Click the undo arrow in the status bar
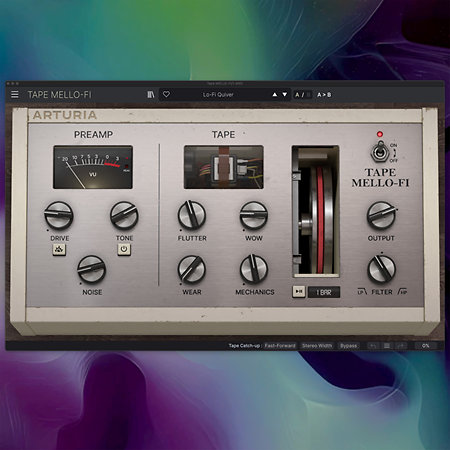Image resolution: width=450 pixels, height=450 pixels. pos(373,346)
